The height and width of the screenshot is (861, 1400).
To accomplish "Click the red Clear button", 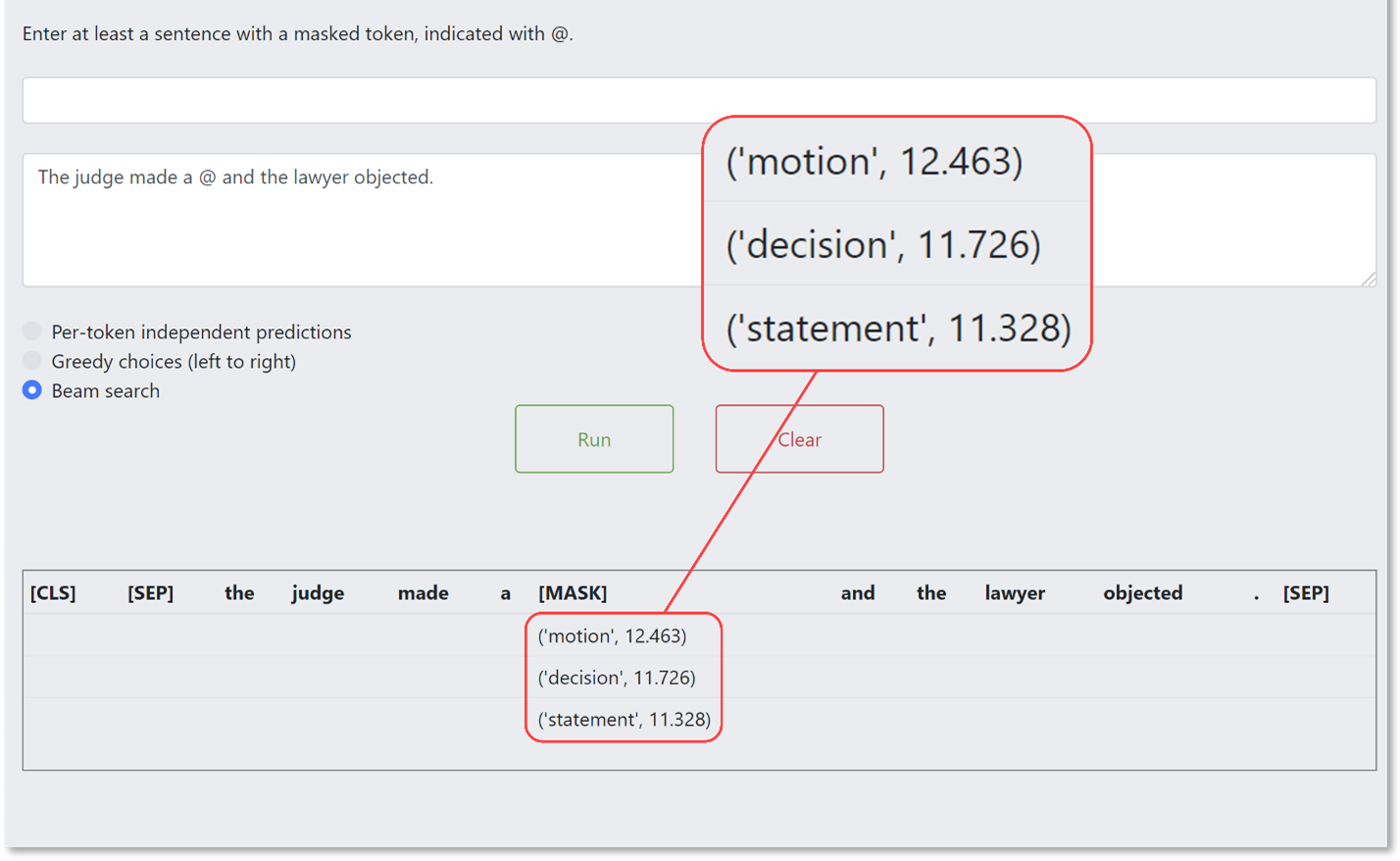I will (799, 439).
